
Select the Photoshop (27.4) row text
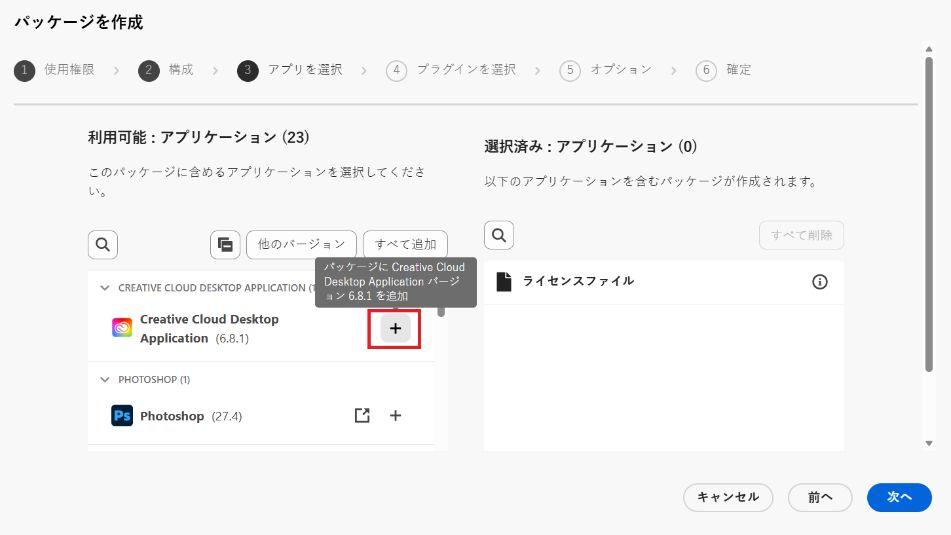tap(191, 416)
